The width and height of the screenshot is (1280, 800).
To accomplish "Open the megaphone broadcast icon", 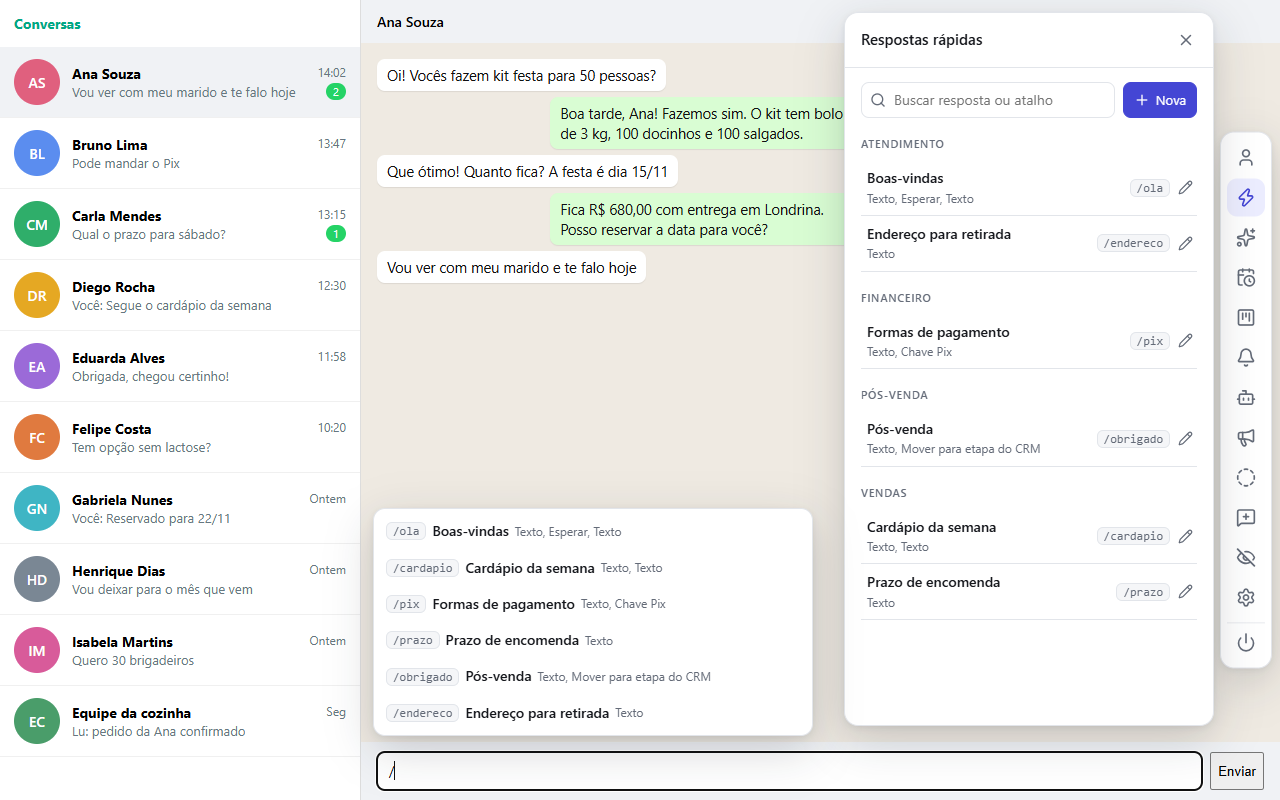I will click(1246, 437).
